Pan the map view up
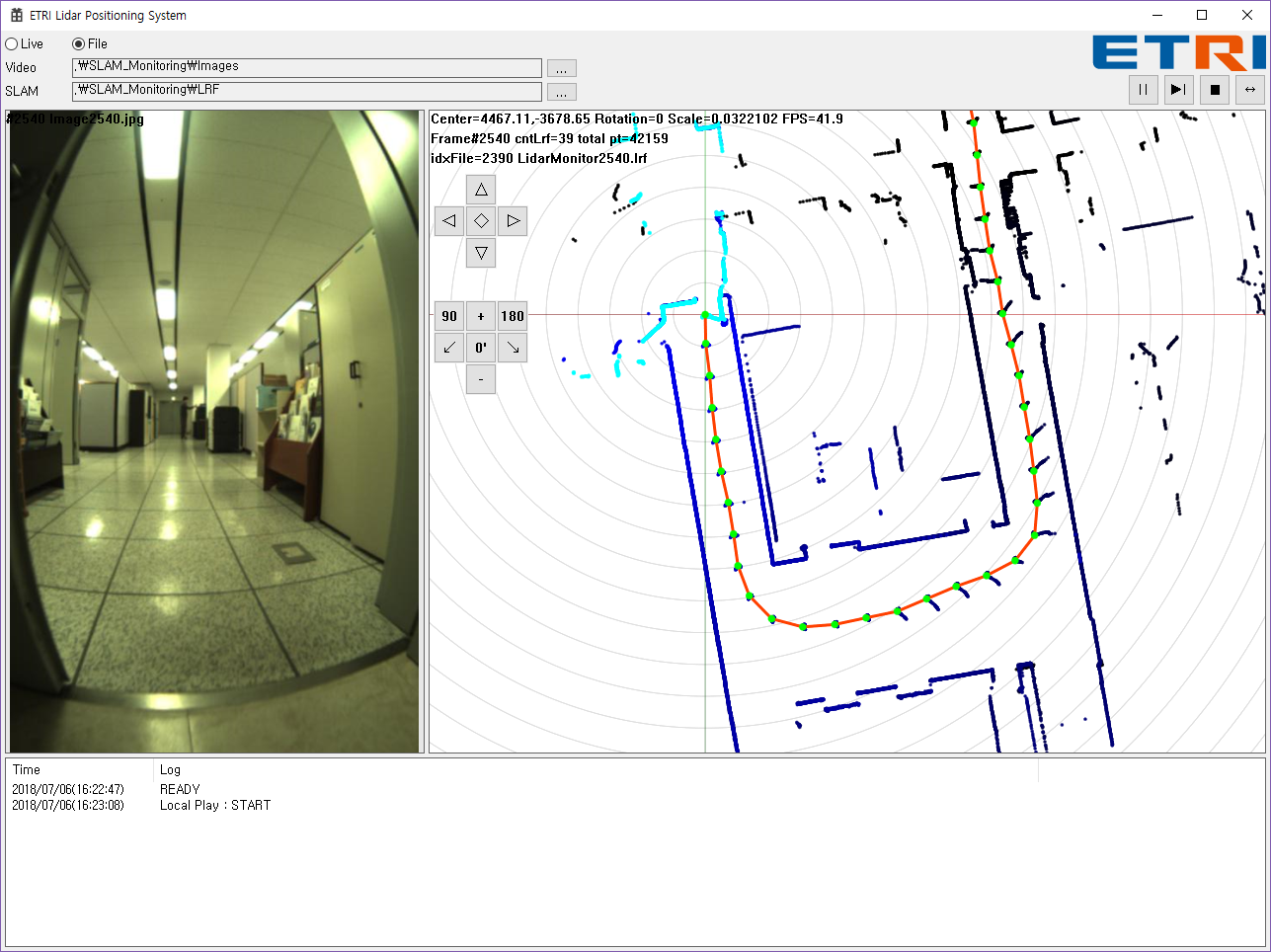The image size is (1271, 952). pos(481,190)
